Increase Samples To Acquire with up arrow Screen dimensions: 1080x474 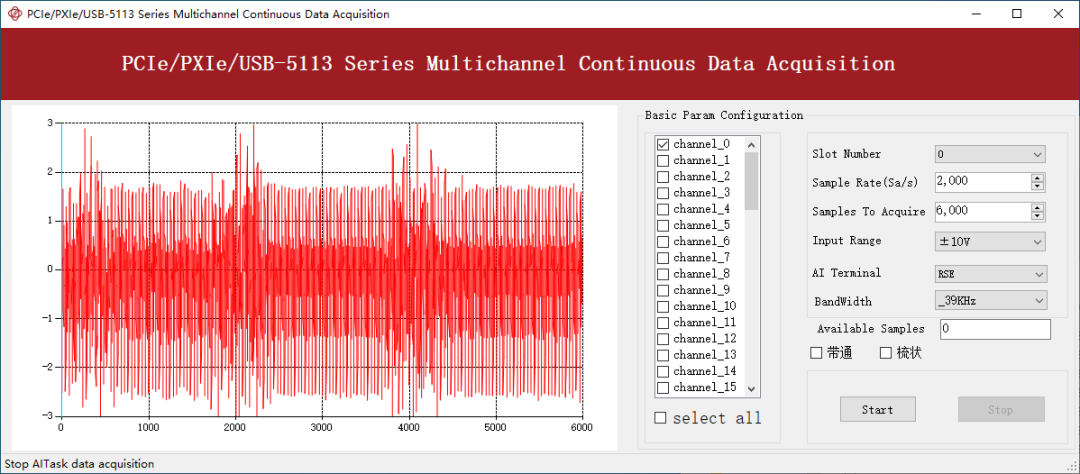coord(1038,208)
